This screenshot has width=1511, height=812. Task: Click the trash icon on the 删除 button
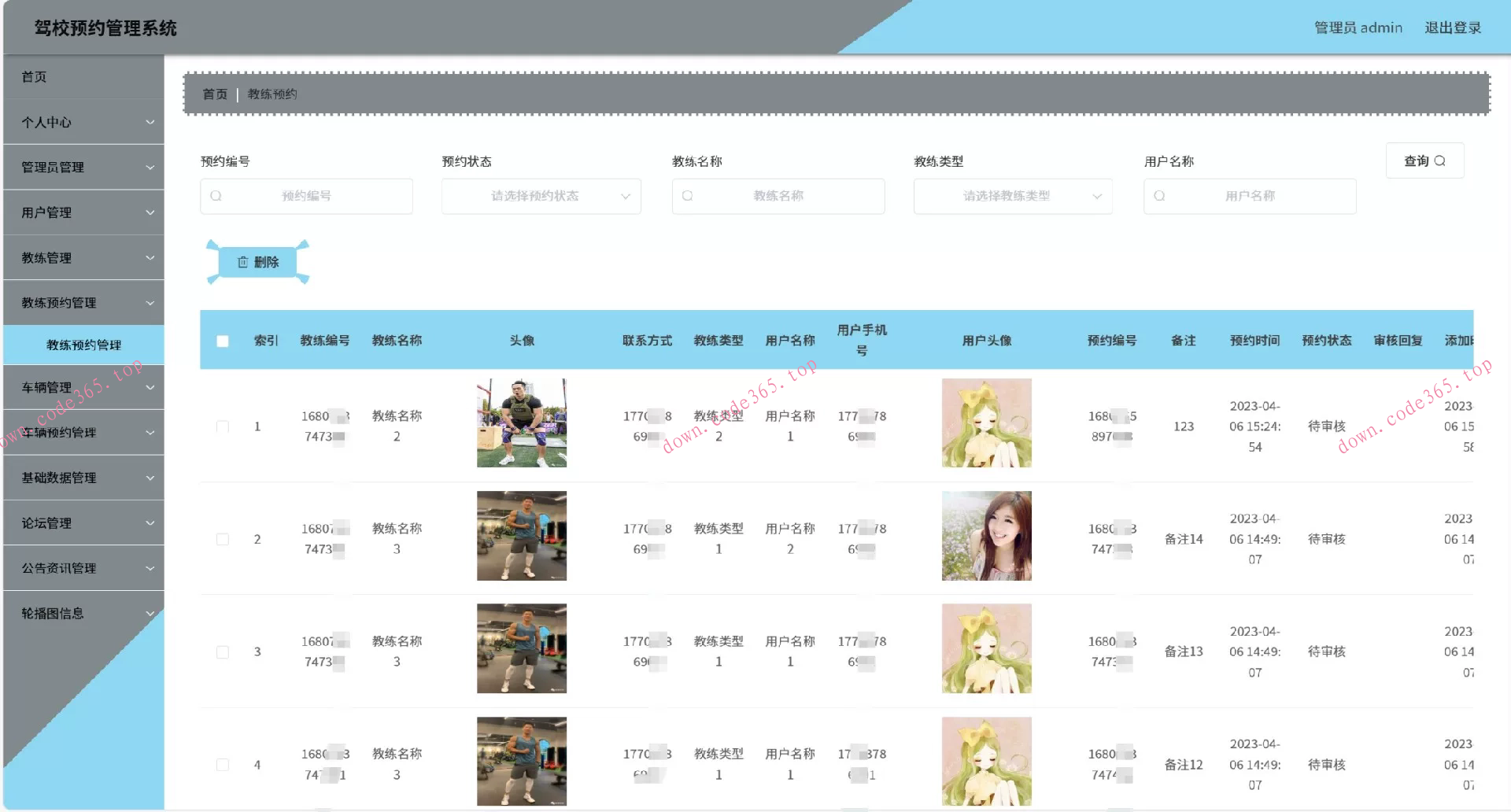pos(243,262)
